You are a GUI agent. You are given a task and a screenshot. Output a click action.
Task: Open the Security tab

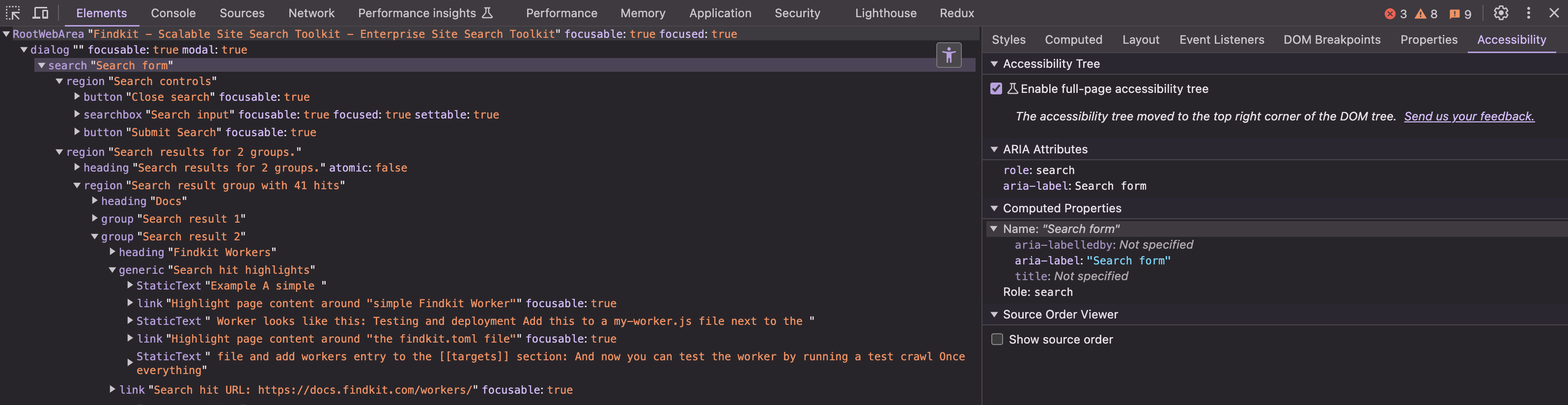tap(797, 13)
